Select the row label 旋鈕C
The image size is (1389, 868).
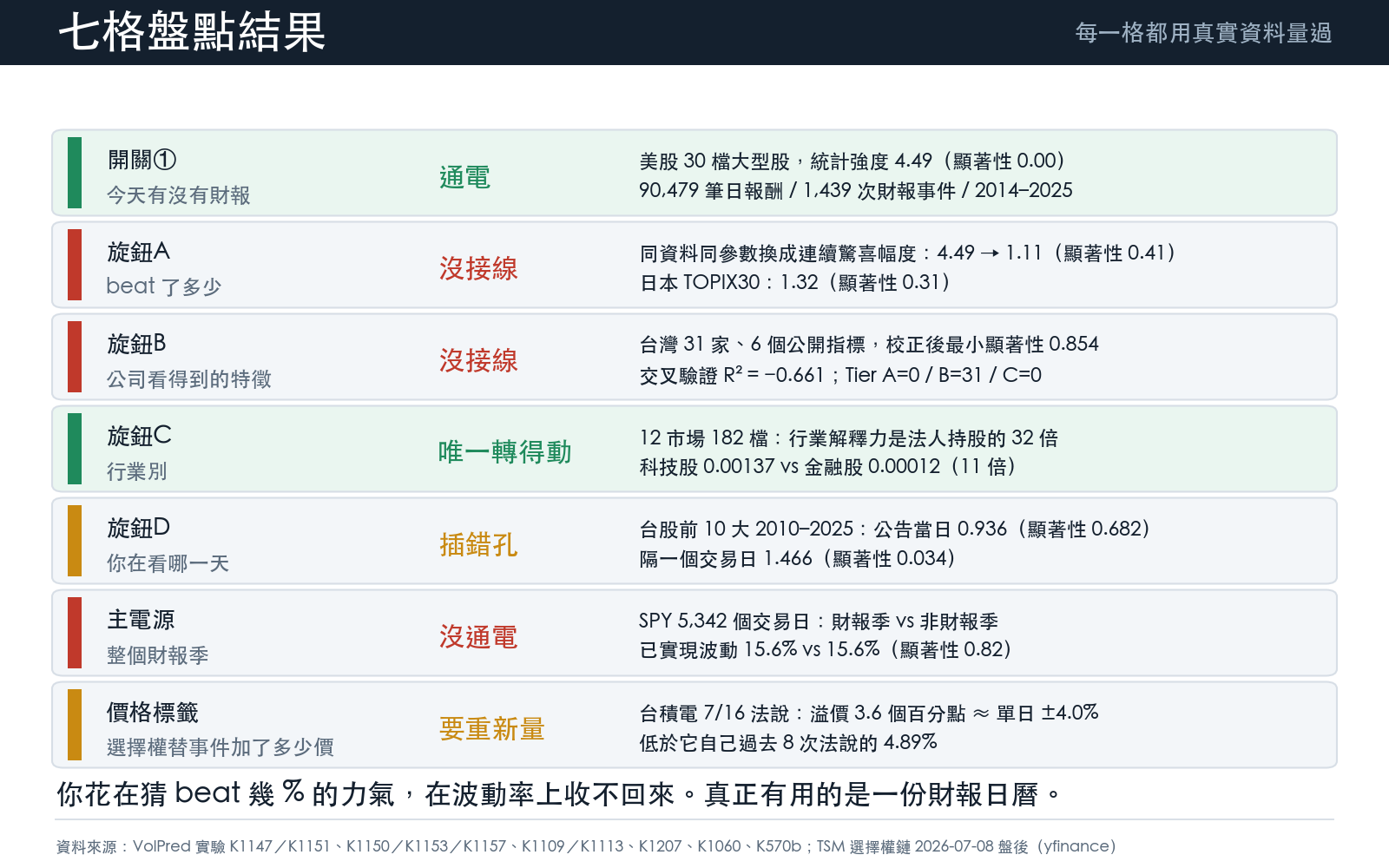click(139, 436)
